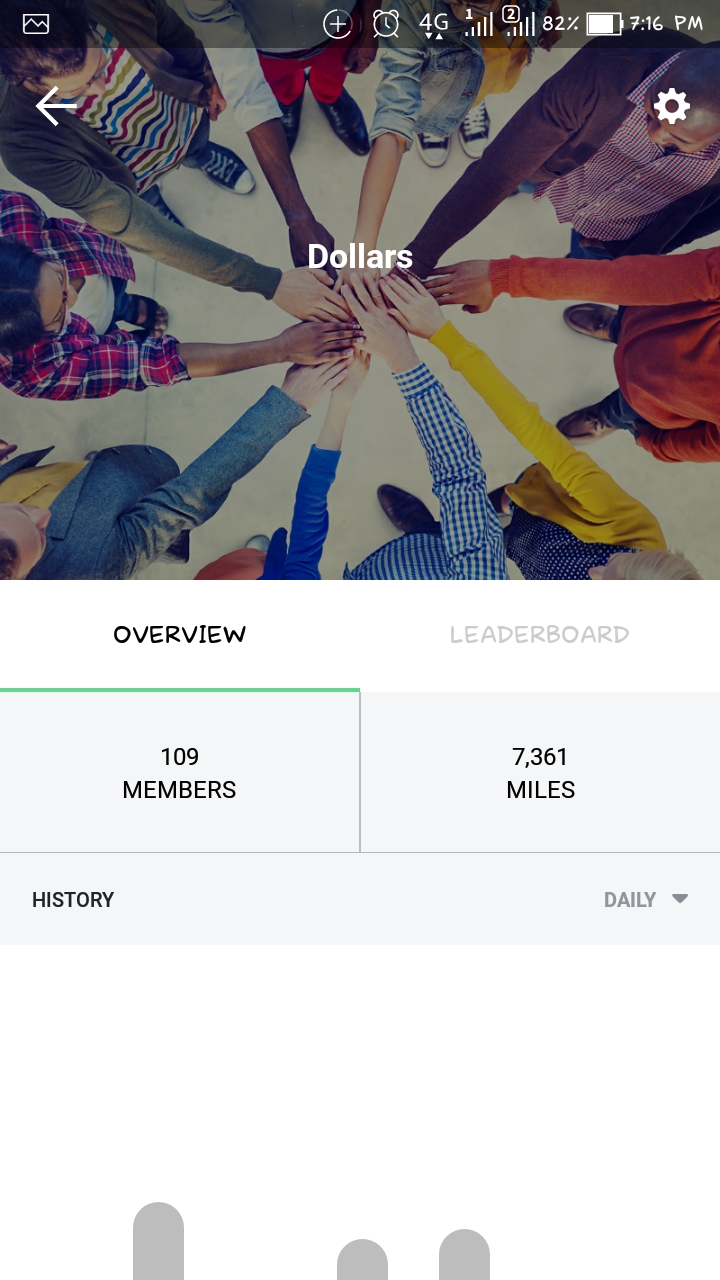Tap the circled plus status icon

(x=338, y=24)
